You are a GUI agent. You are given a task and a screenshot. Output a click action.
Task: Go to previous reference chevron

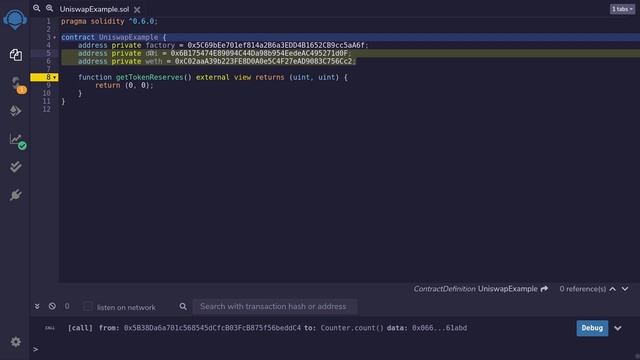coord(613,289)
